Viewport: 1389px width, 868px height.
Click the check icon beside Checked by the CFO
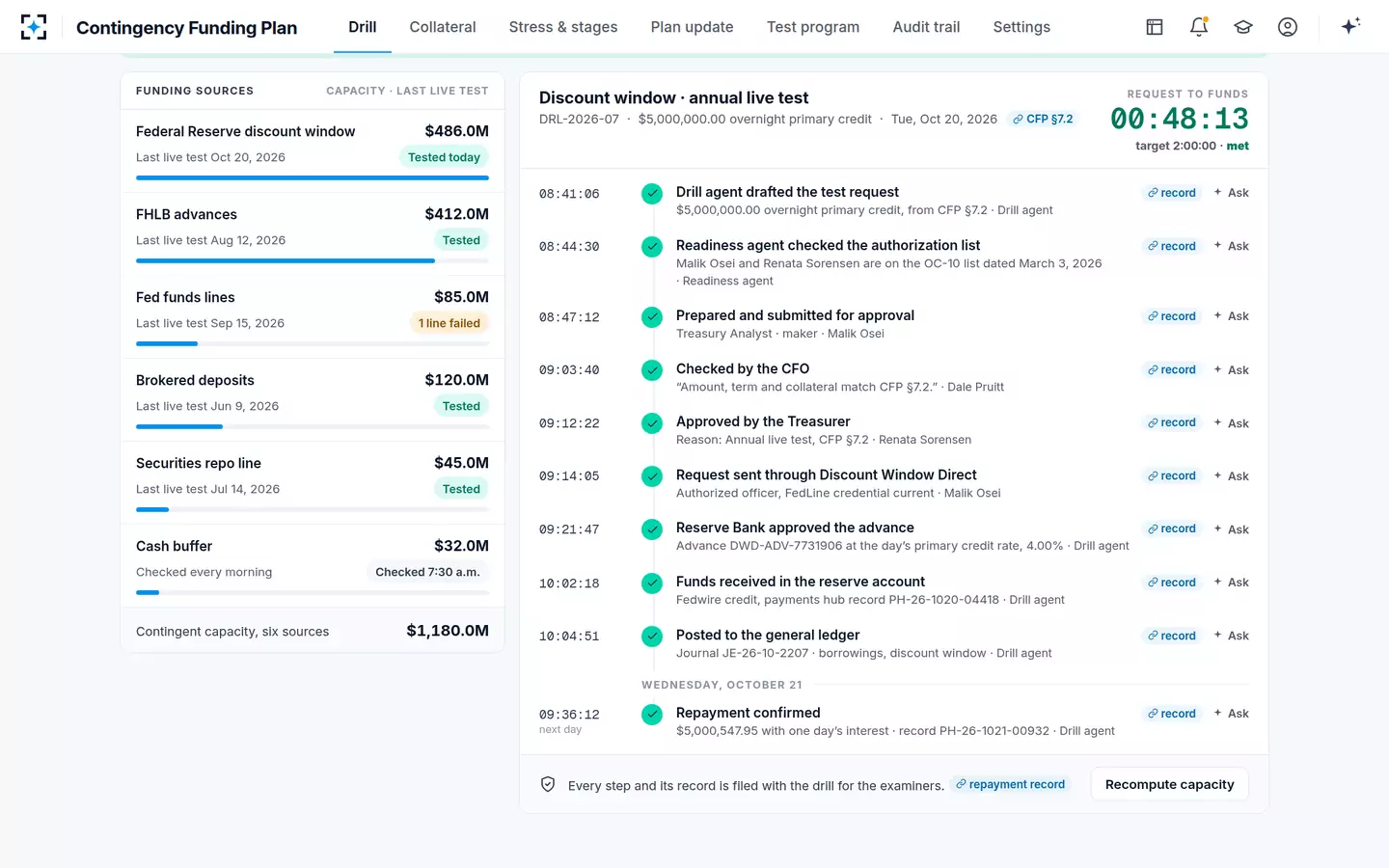pos(652,370)
